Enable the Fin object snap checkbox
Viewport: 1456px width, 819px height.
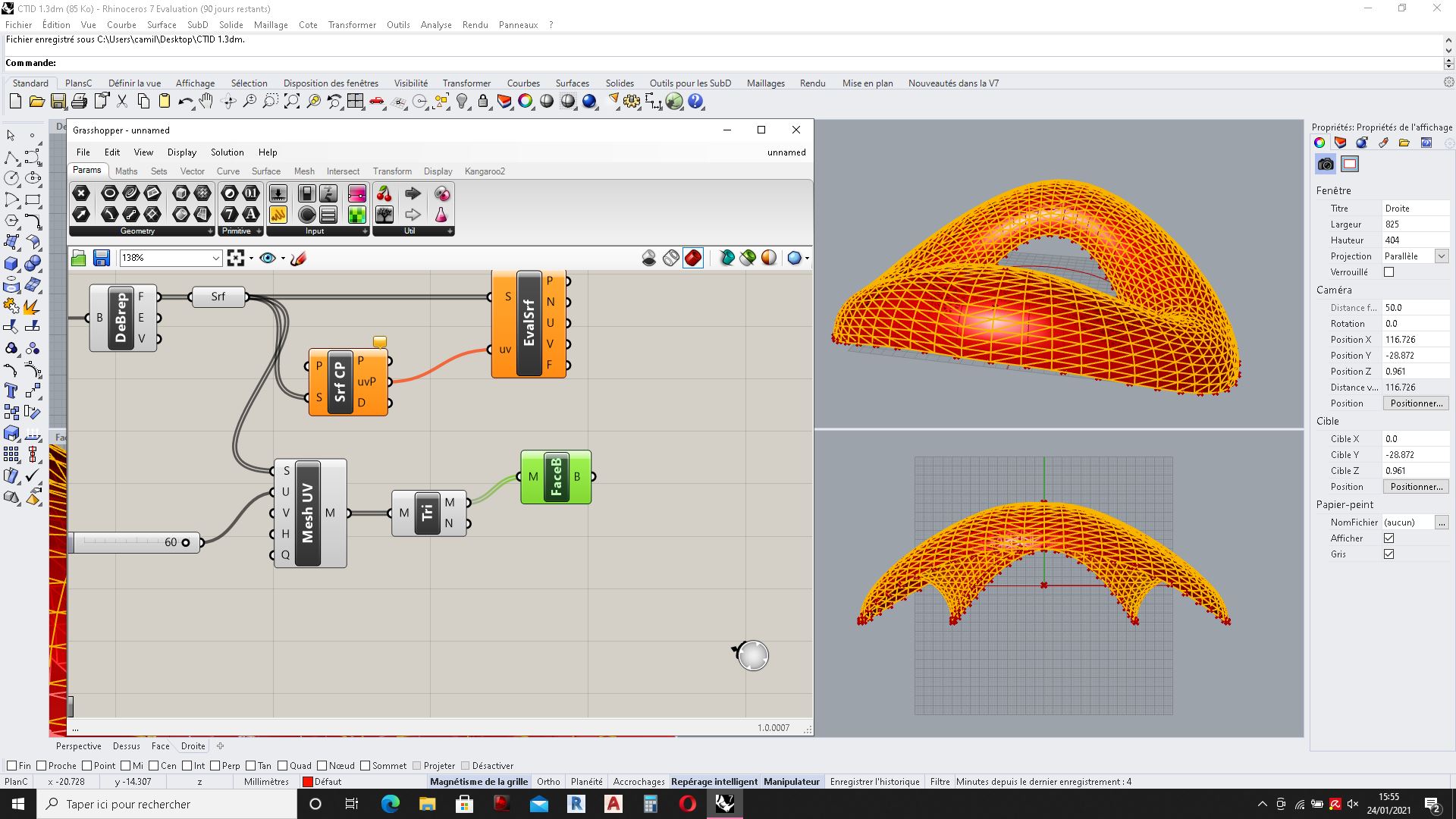11,765
